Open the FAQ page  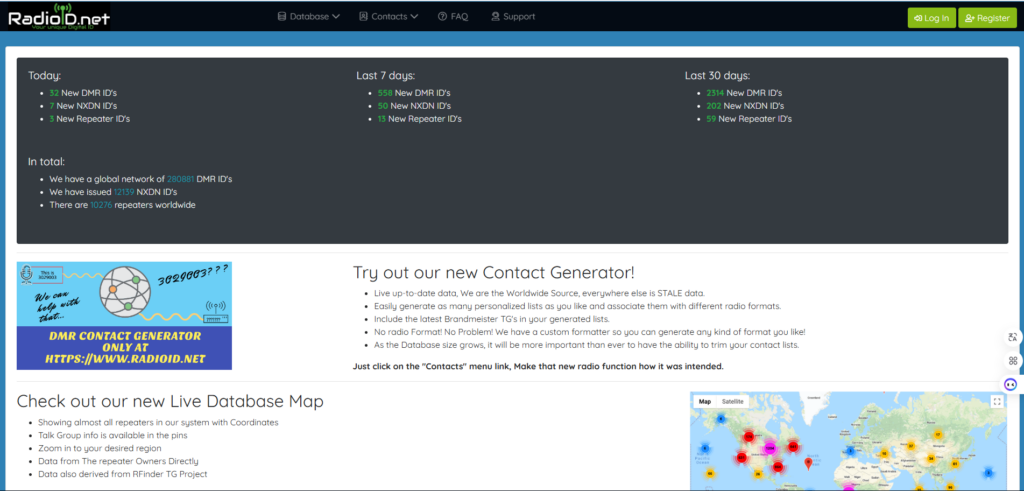tap(453, 17)
